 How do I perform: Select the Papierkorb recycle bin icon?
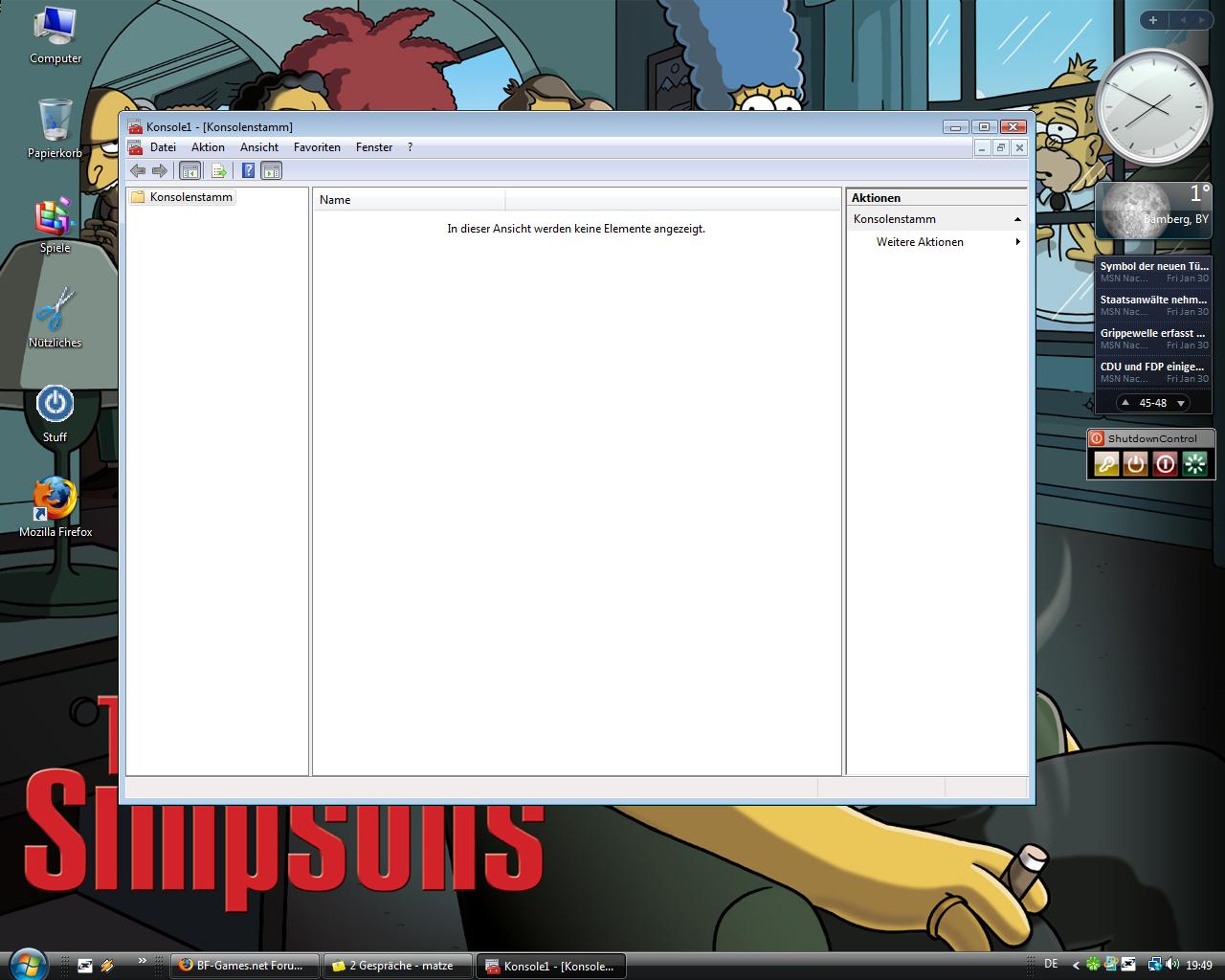pyautogui.click(x=55, y=129)
